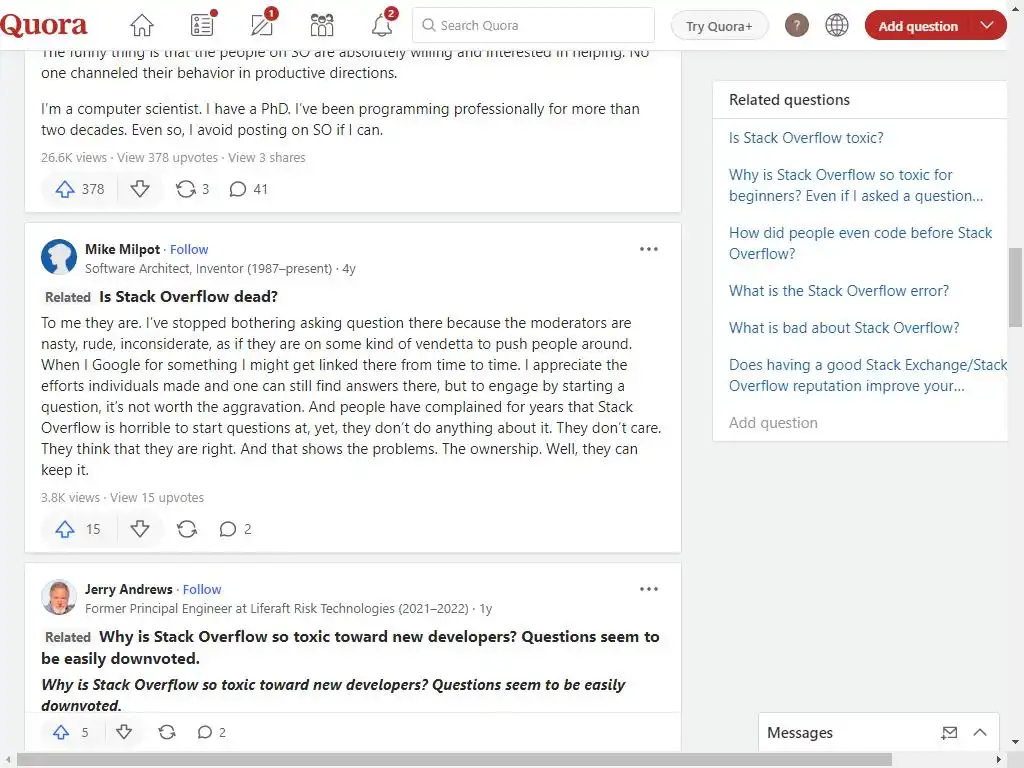Click the vertical page scrollbar thumb
This screenshot has width=1024, height=768.
tap(1015, 287)
